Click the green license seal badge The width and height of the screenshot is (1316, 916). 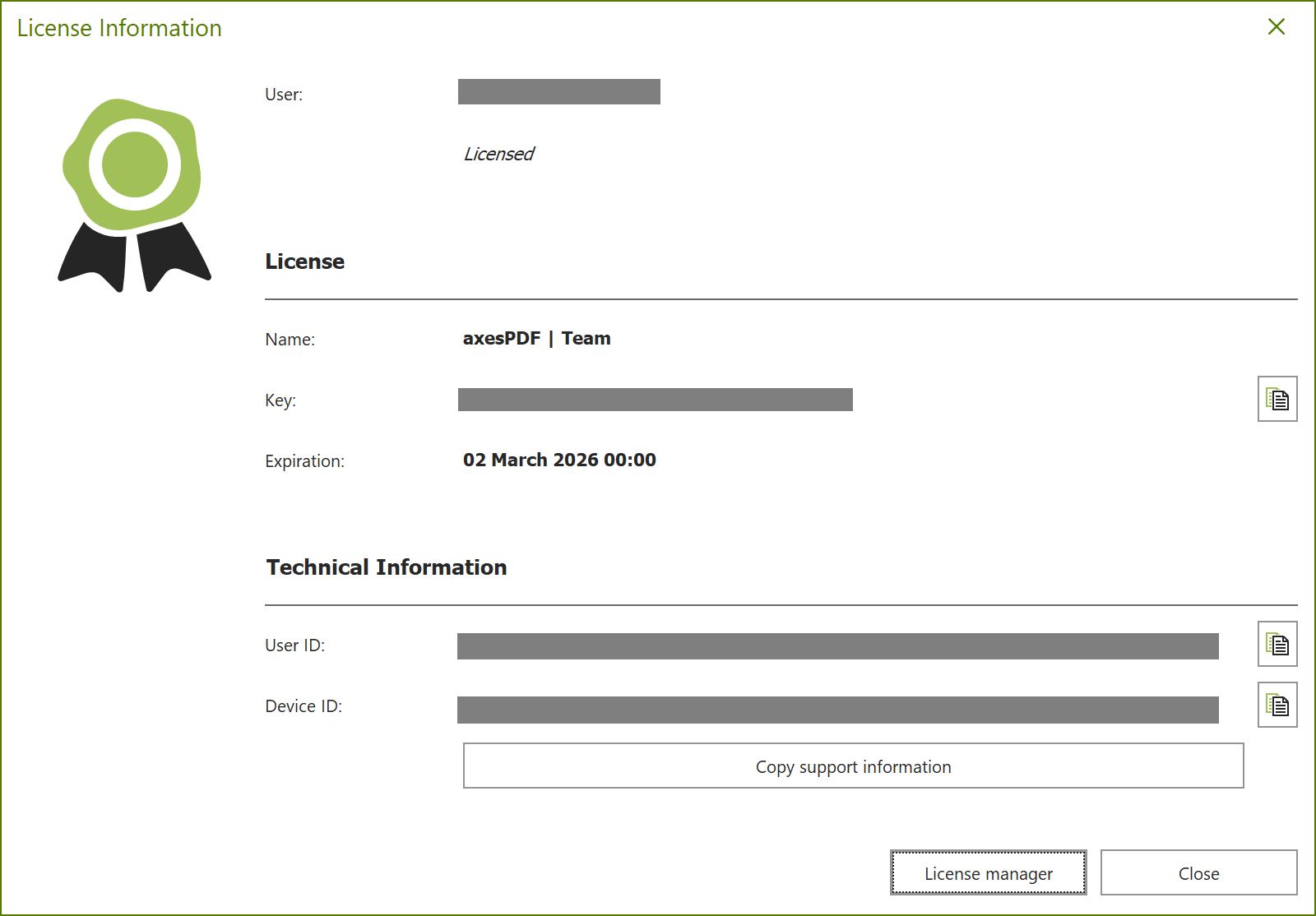click(x=134, y=195)
